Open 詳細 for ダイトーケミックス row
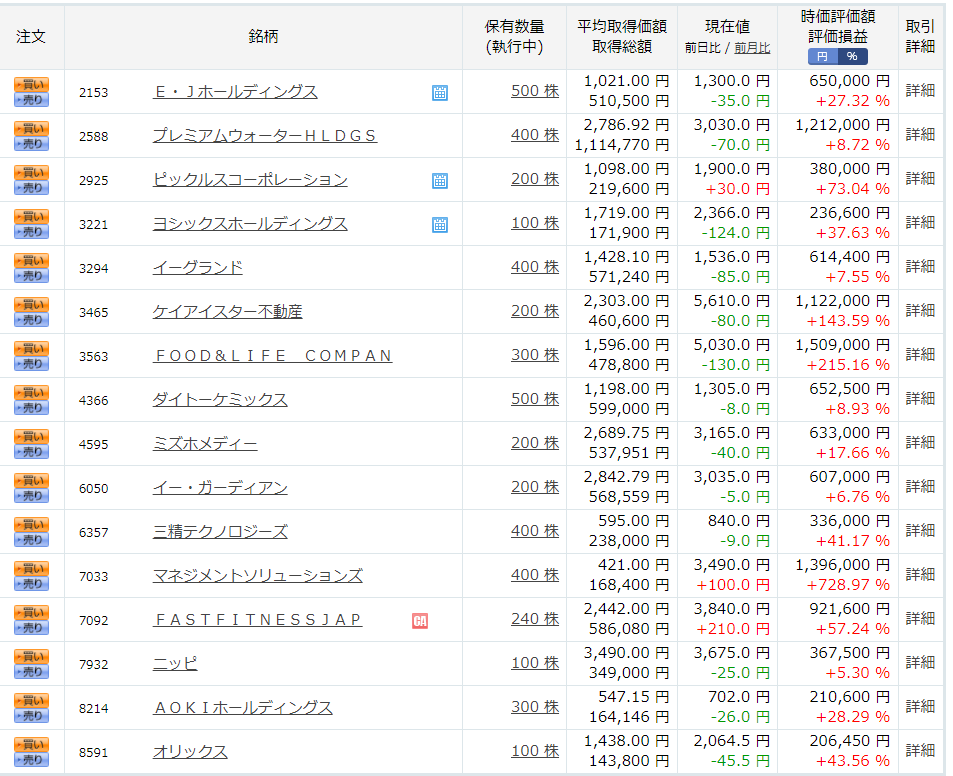 click(920, 399)
